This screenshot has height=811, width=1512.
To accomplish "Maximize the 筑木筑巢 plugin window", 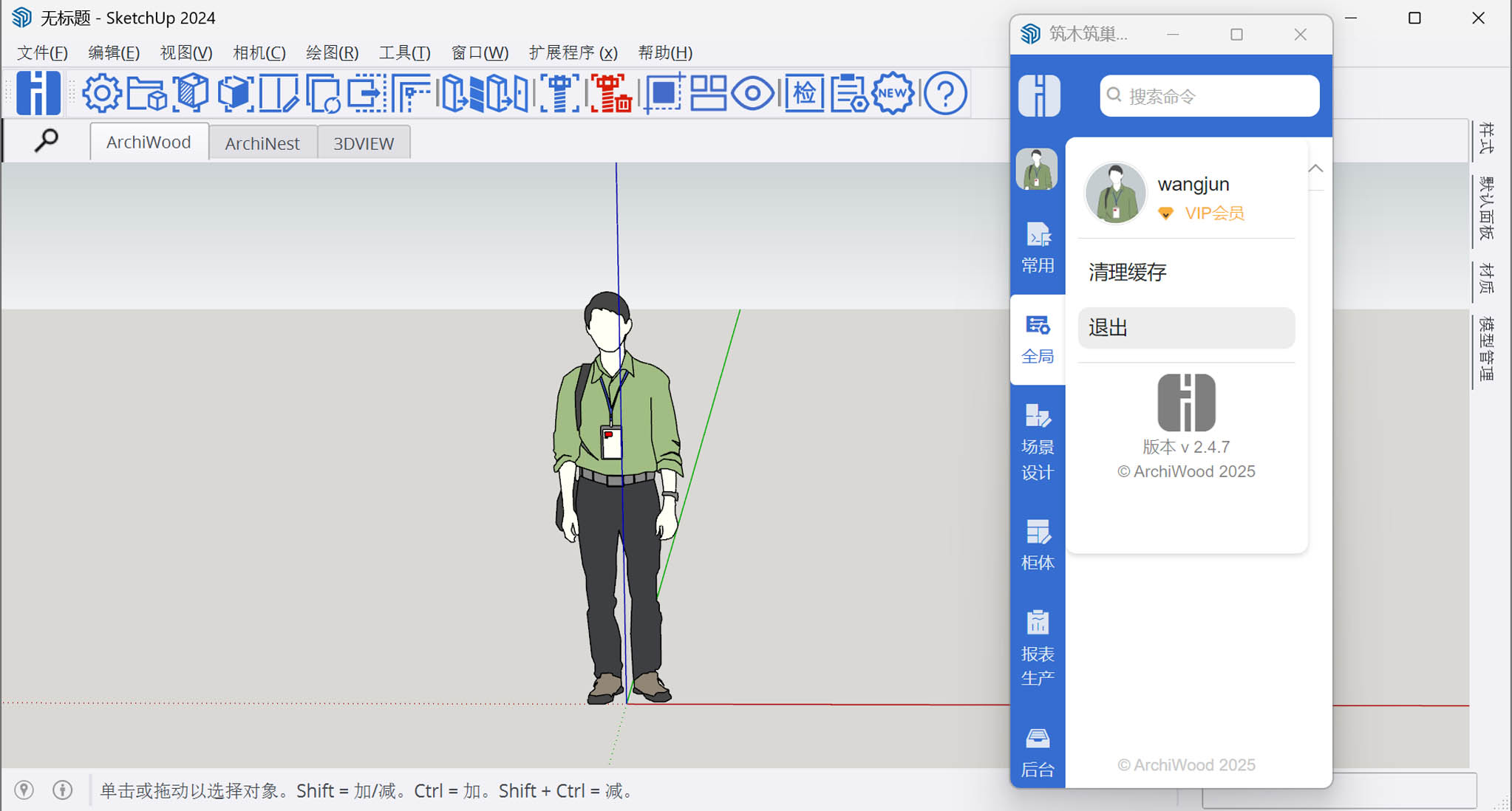I will tap(1236, 35).
